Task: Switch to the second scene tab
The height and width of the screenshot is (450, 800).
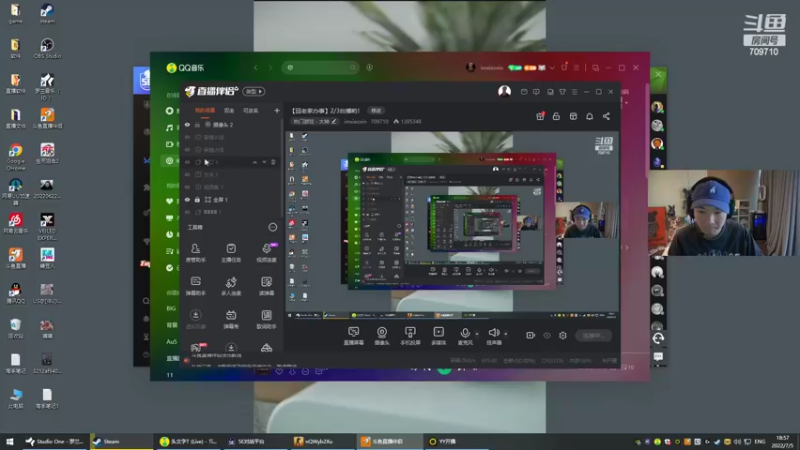Action: [x=229, y=110]
